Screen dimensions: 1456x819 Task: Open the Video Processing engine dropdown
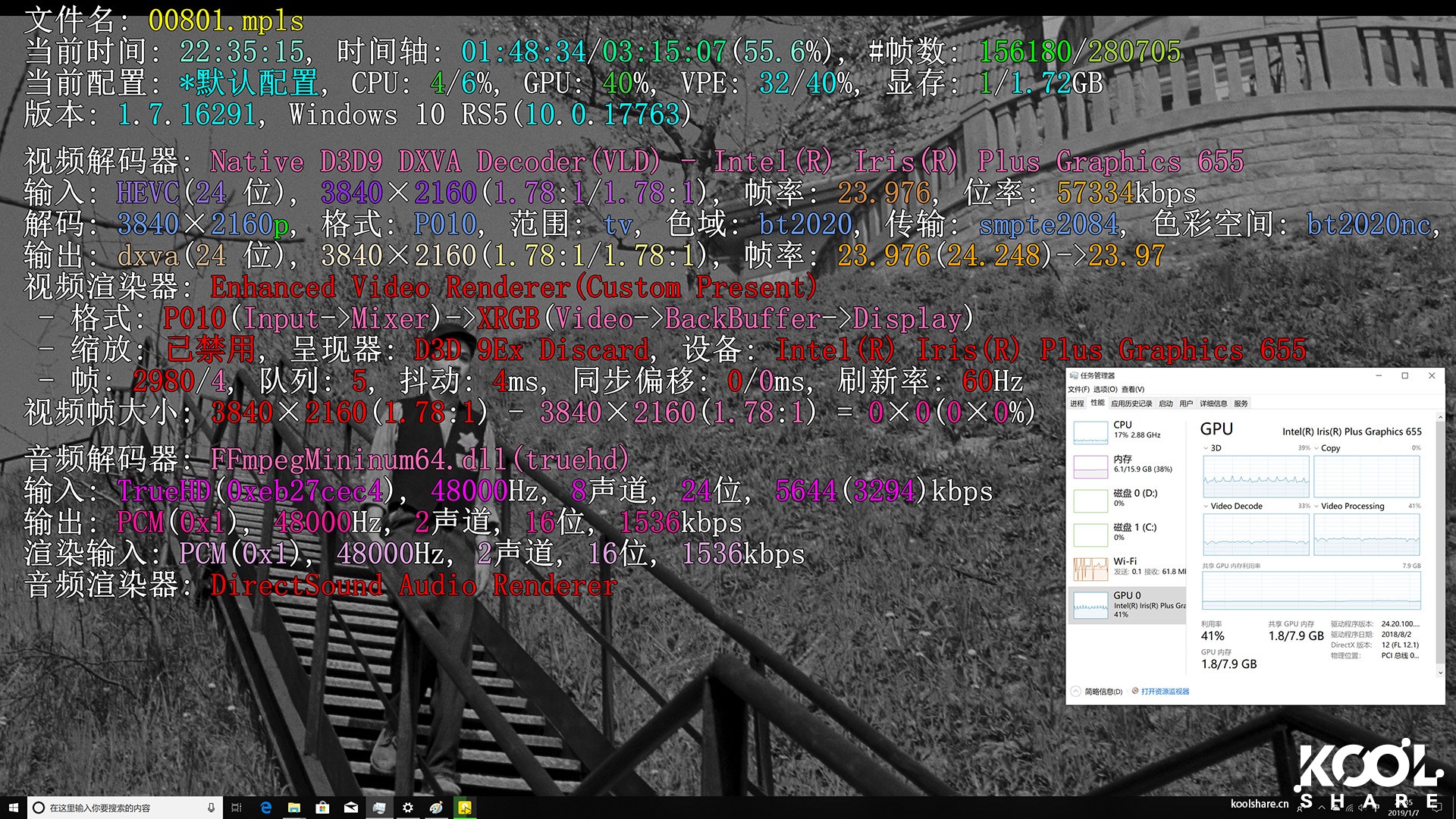click(1316, 506)
